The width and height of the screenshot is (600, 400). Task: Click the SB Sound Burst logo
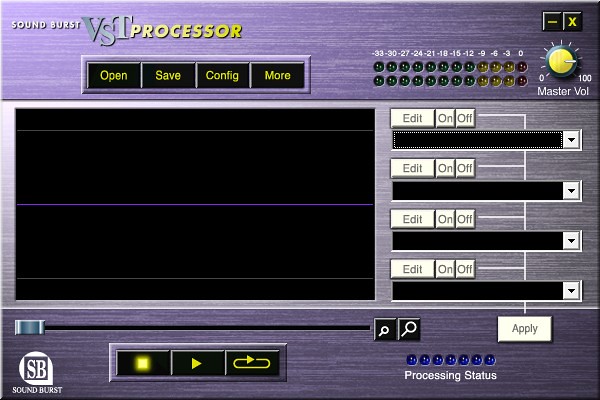[37, 373]
